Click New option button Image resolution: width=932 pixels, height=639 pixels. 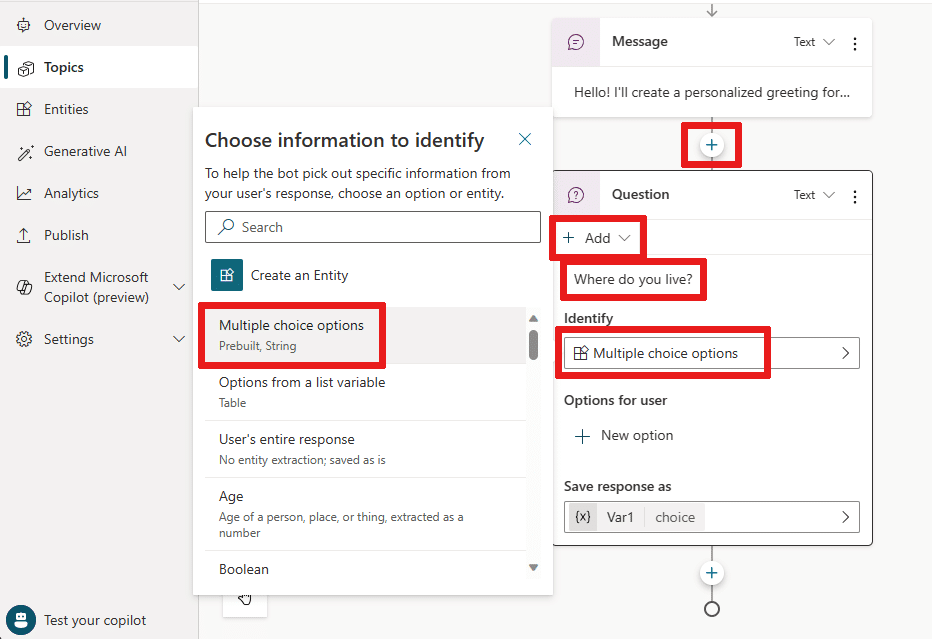click(x=625, y=436)
